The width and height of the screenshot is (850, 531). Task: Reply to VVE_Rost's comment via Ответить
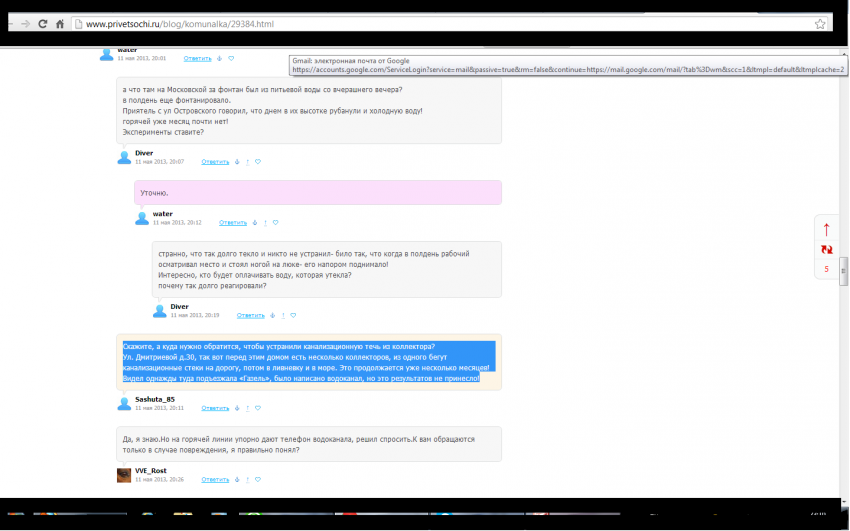click(x=215, y=479)
